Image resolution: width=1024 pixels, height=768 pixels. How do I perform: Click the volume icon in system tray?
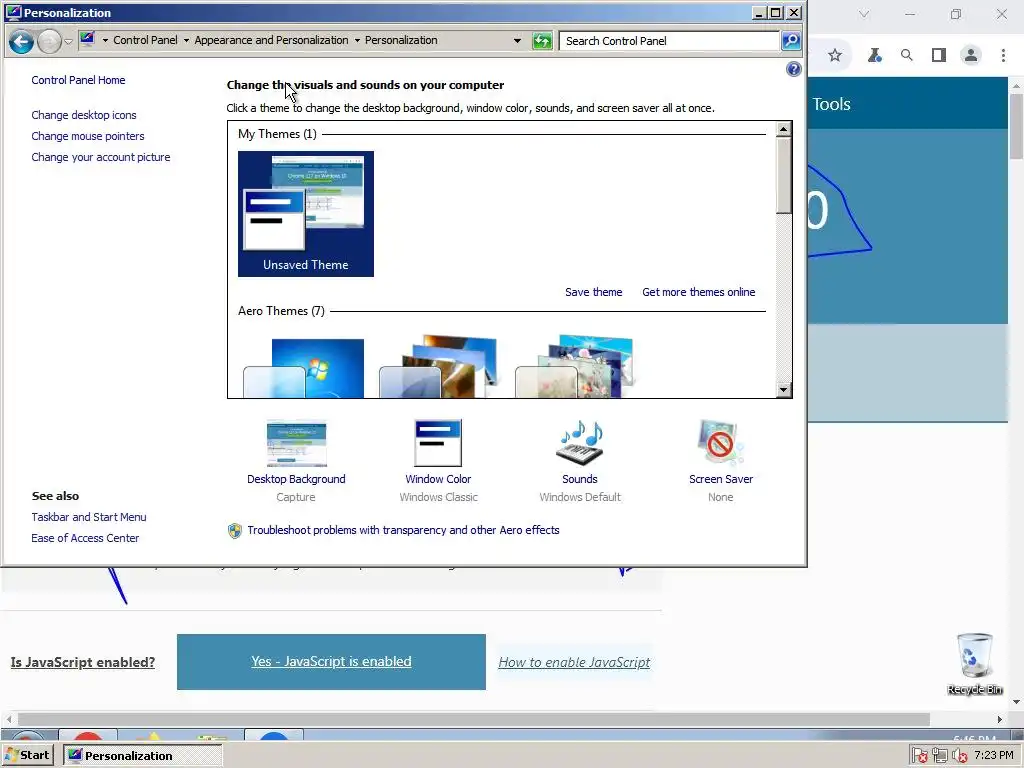point(959,756)
